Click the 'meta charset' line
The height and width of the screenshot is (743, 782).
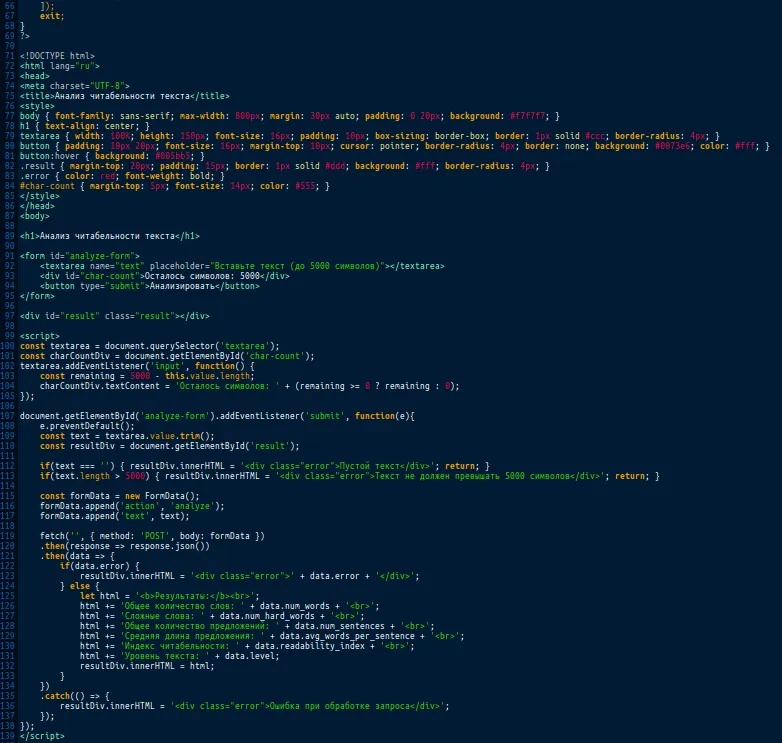tap(75, 86)
